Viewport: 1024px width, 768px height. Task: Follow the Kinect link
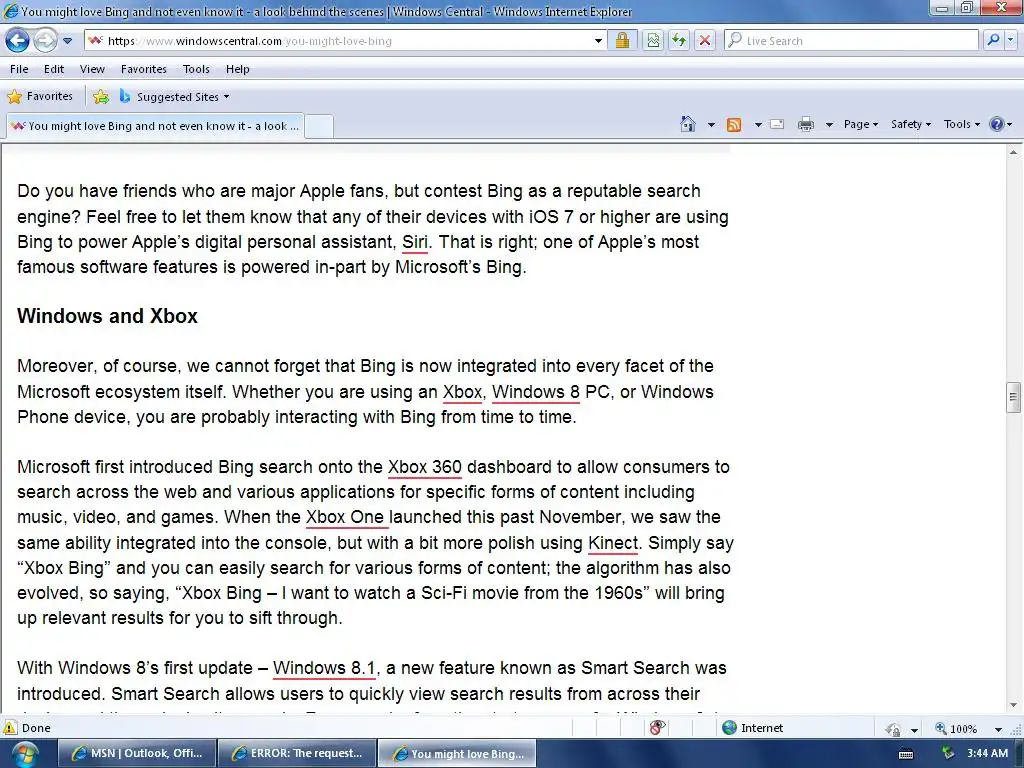coord(613,543)
